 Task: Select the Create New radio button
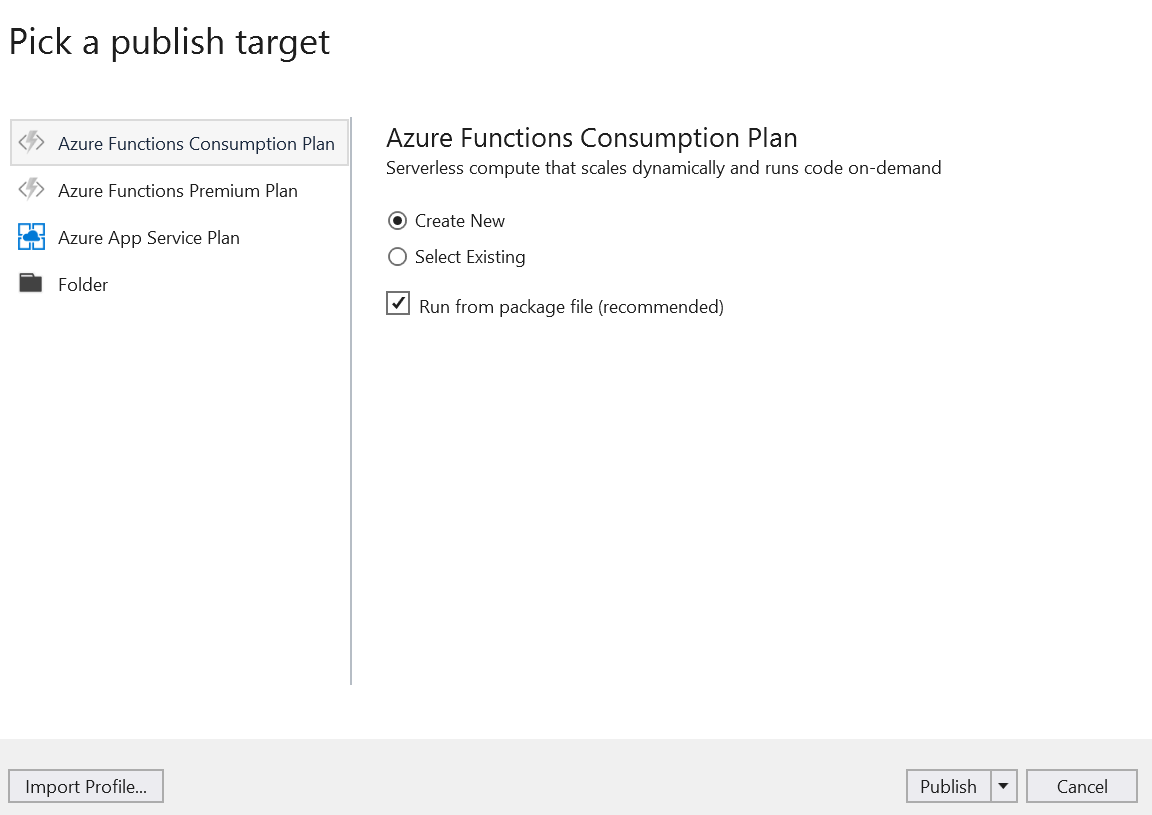tap(397, 220)
